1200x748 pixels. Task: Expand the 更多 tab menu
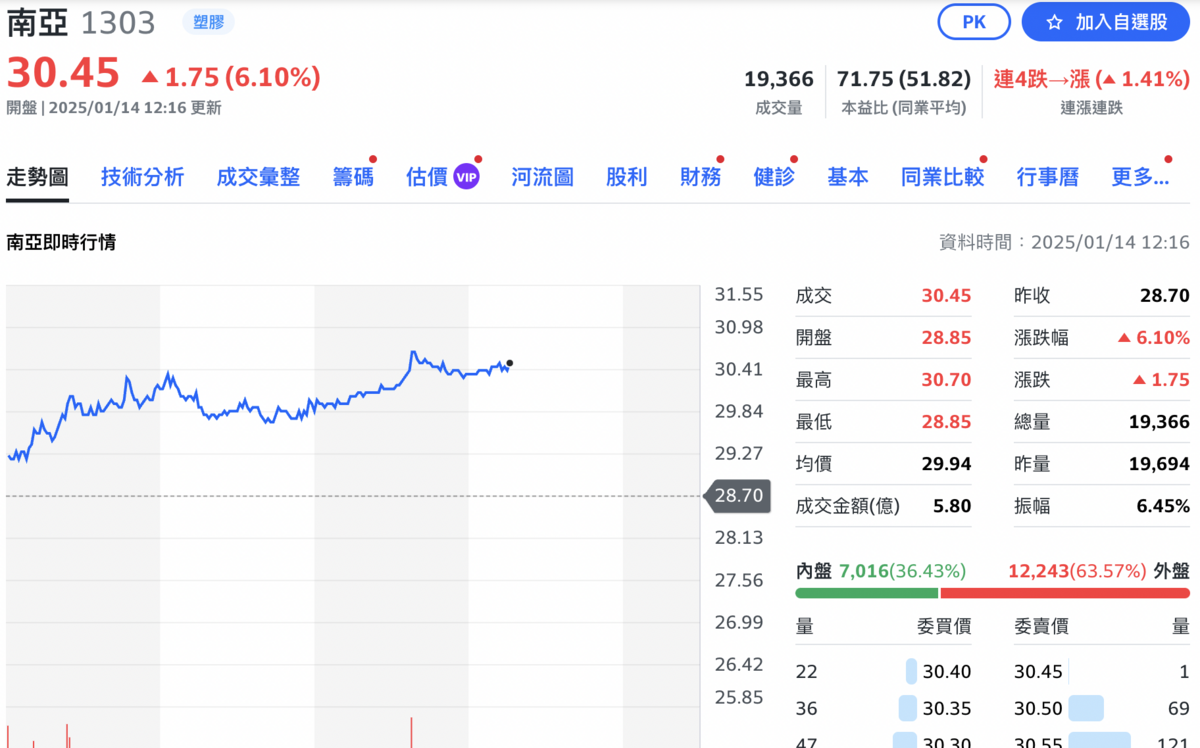coord(1139,177)
